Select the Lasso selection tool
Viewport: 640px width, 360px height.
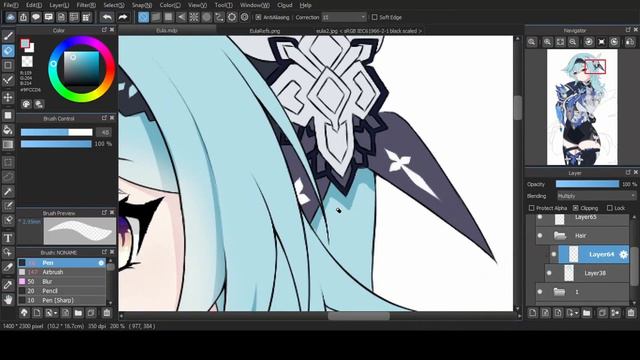point(8,177)
